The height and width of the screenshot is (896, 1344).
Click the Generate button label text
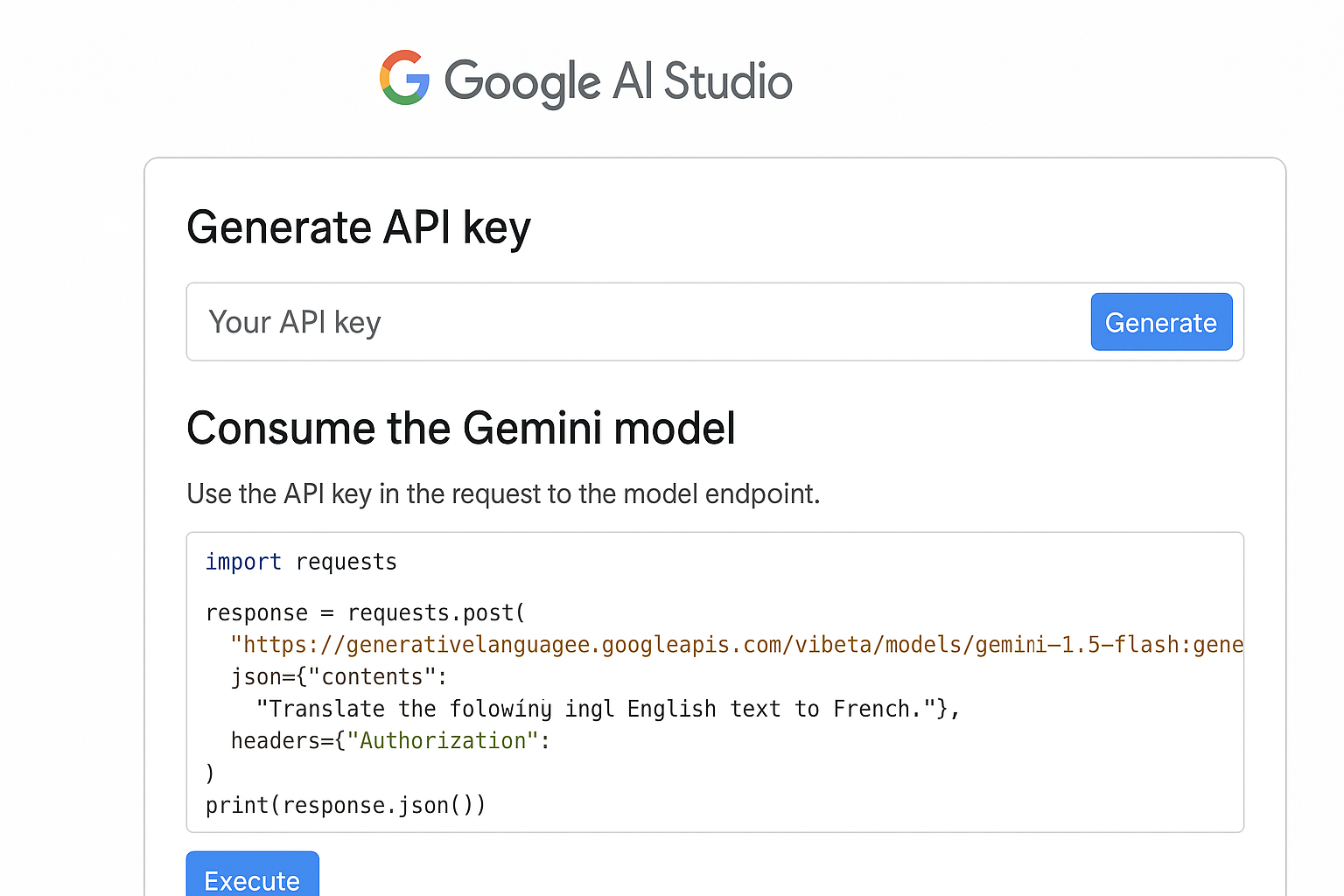click(1161, 322)
